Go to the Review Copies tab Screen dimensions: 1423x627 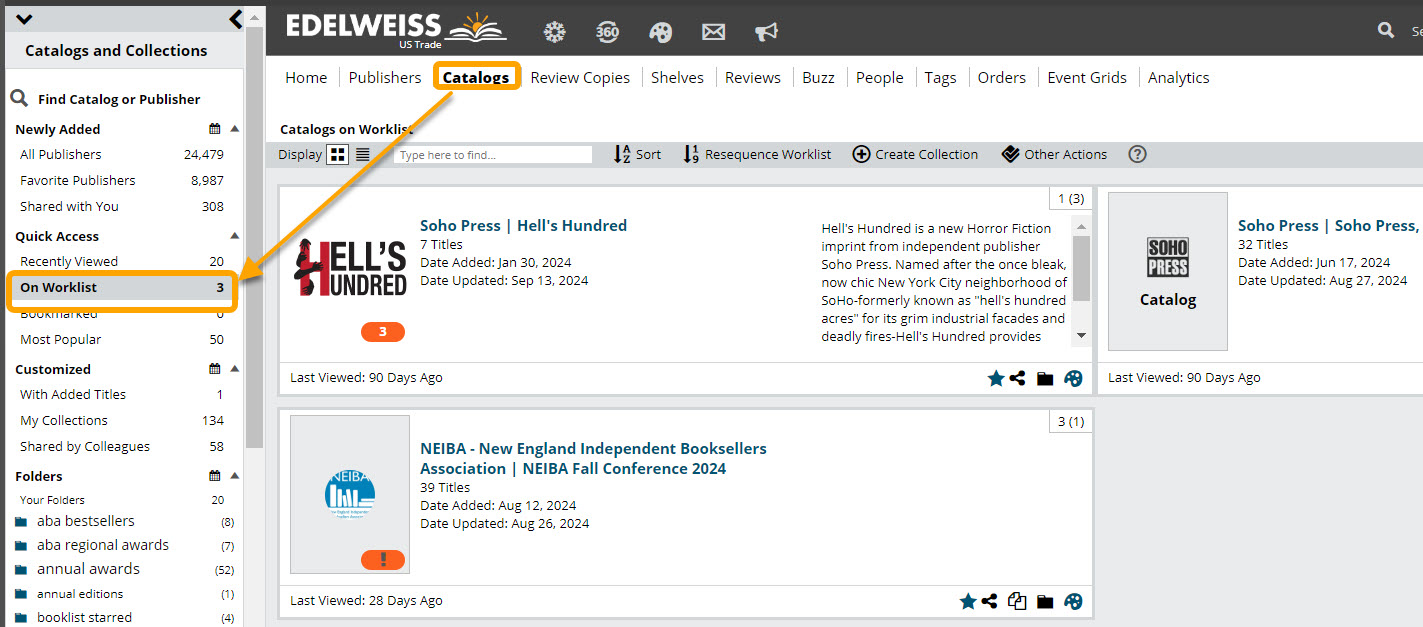[580, 77]
